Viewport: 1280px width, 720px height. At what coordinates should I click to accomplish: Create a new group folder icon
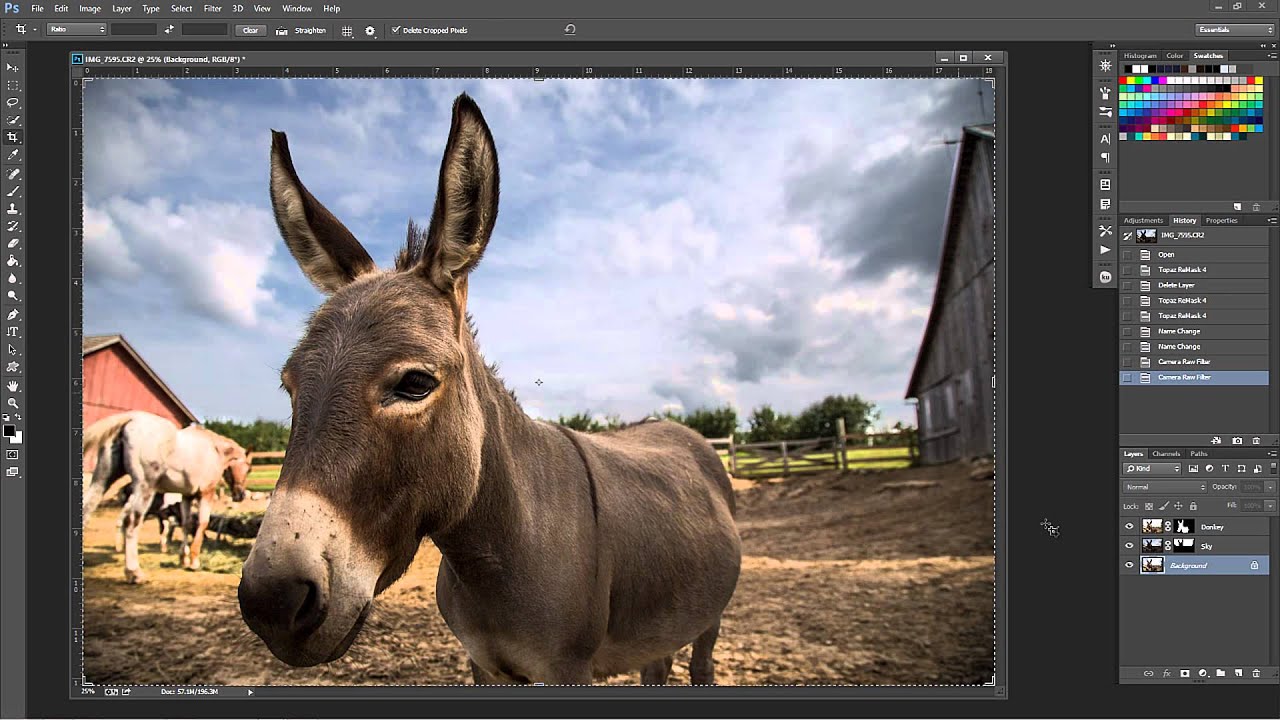coord(1221,674)
